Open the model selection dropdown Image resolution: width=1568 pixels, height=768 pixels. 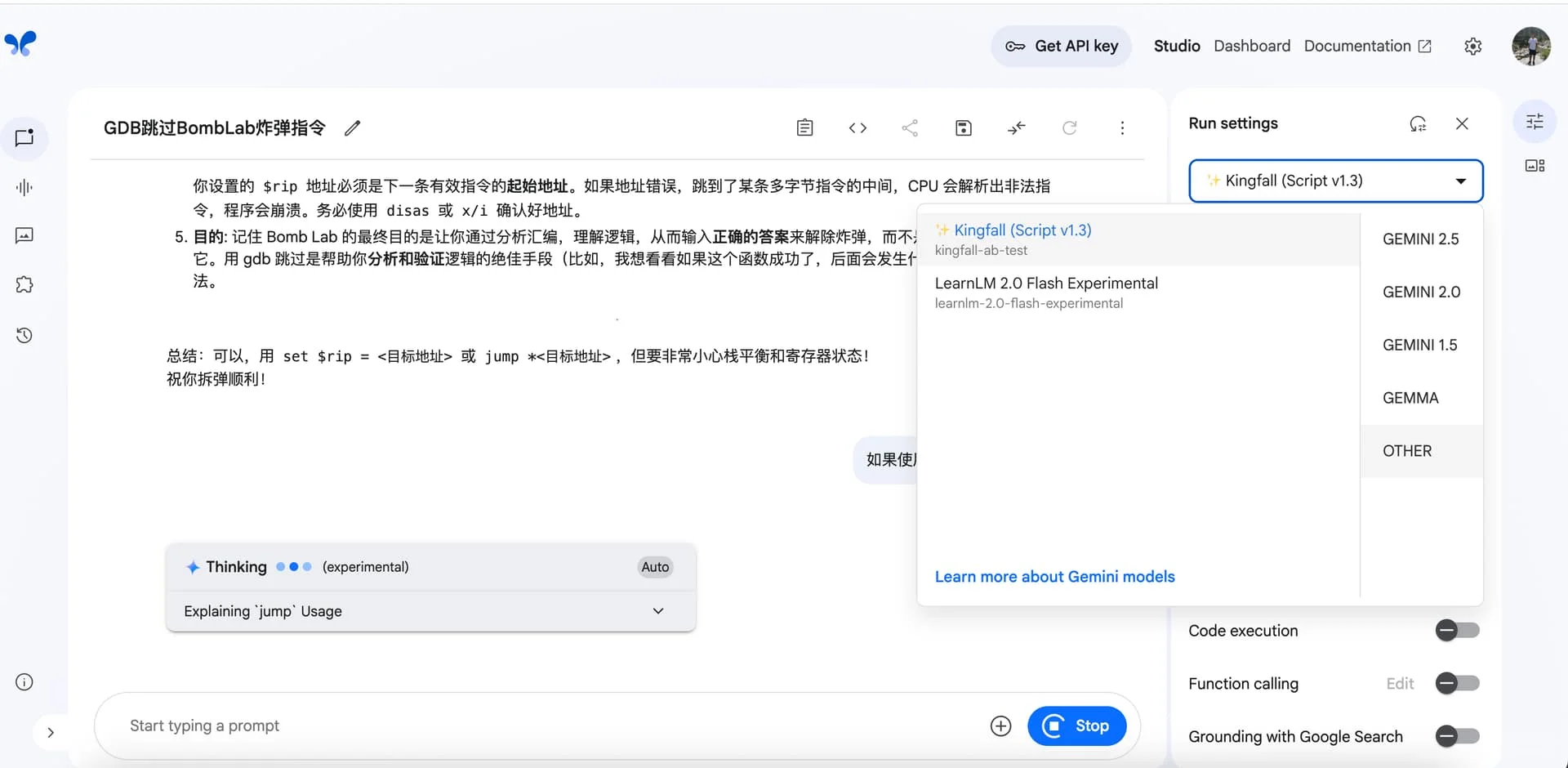click(x=1335, y=181)
